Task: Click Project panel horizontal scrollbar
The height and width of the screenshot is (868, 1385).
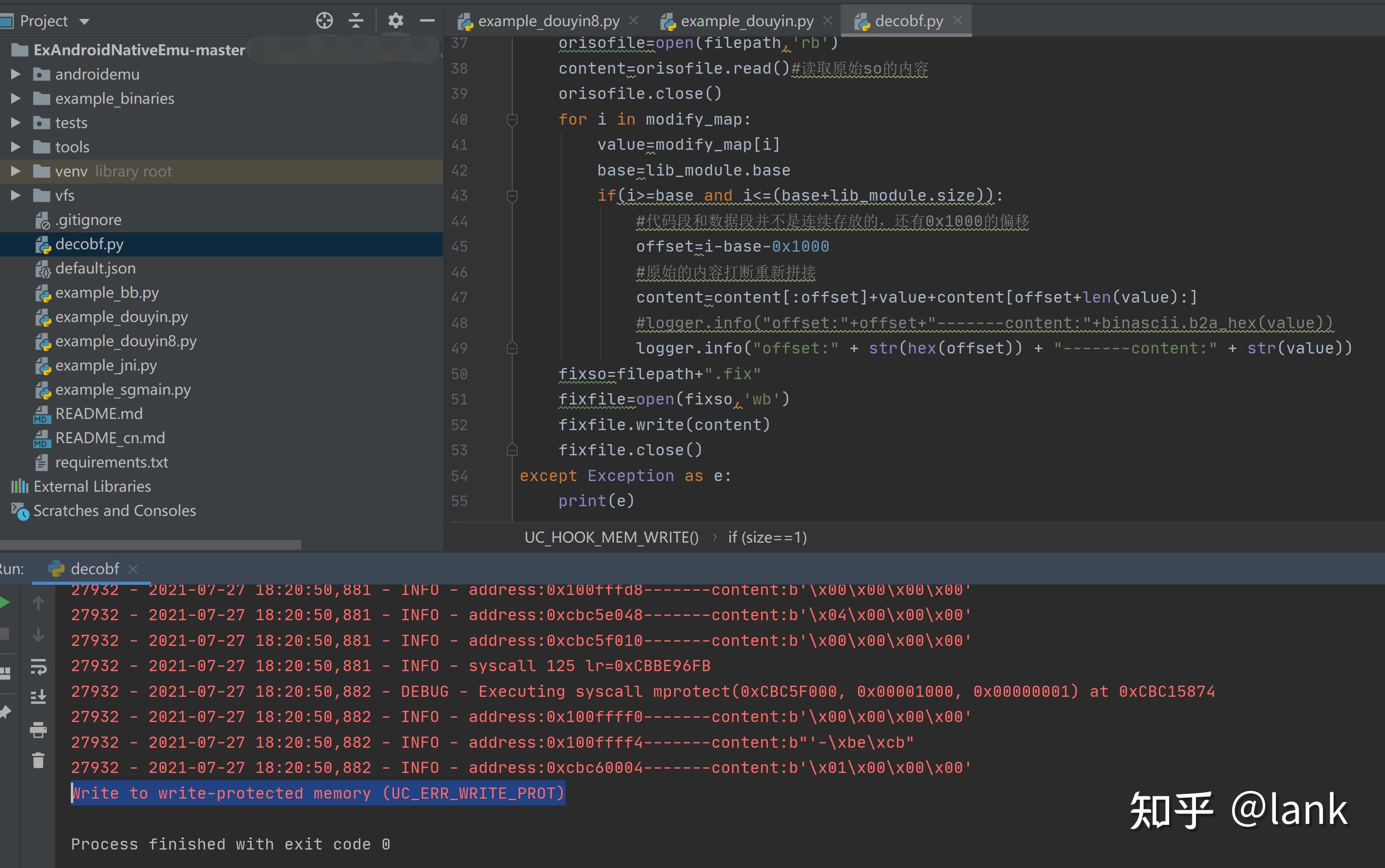Action: (x=149, y=544)
